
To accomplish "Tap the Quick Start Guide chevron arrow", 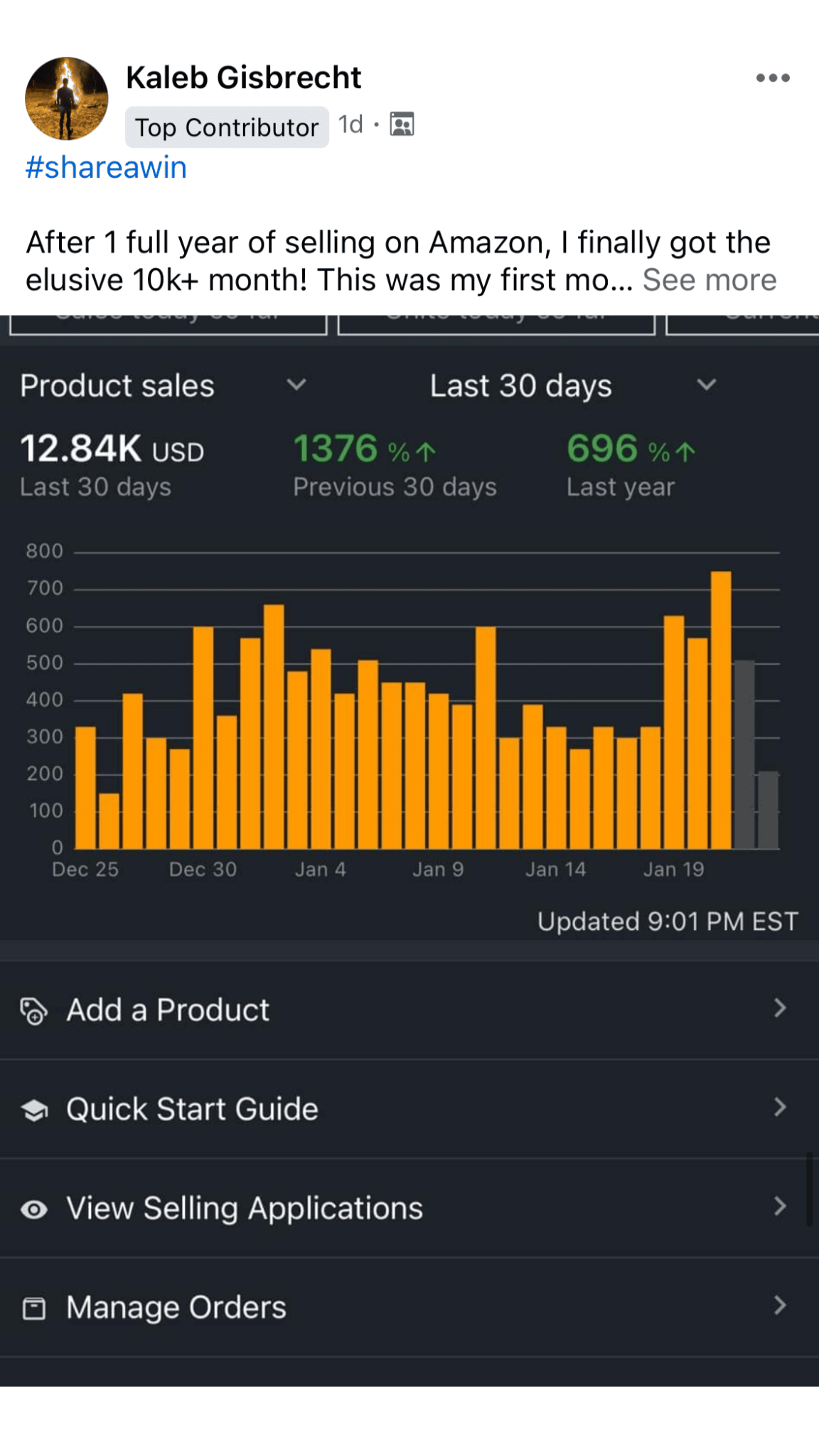I will tap(780, 1107).
